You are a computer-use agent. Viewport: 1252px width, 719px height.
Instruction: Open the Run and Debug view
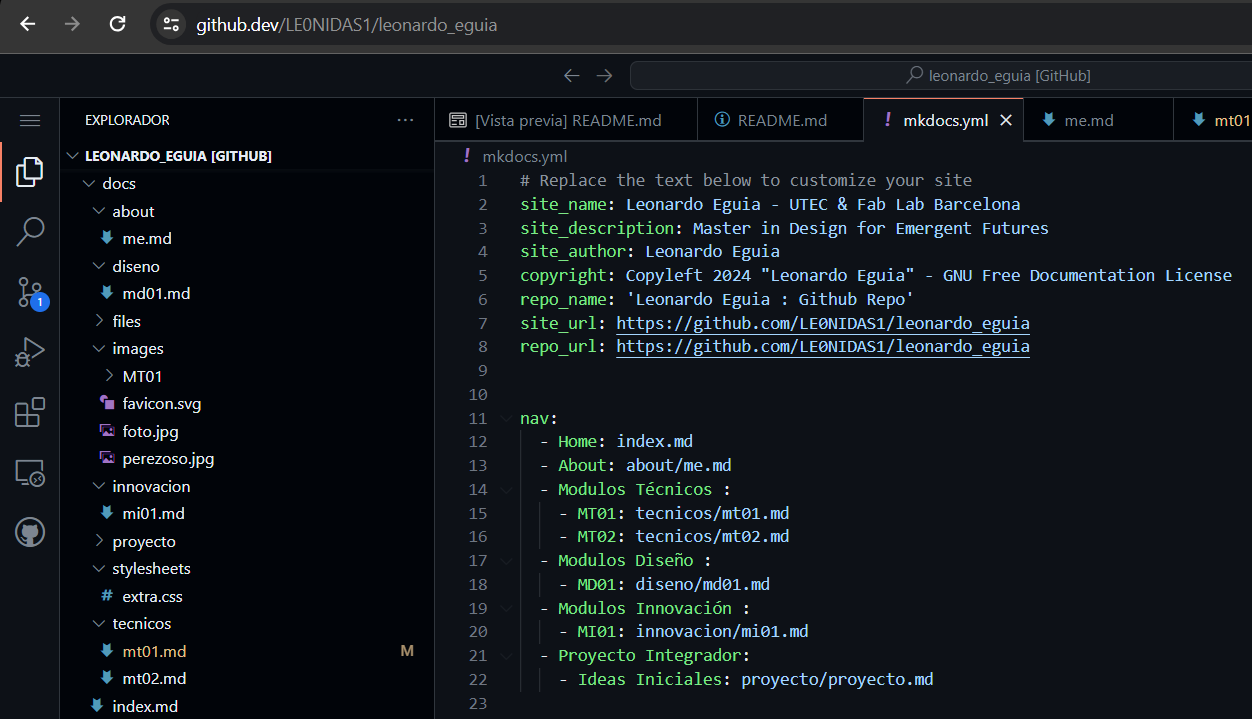(x=30, y=352)
